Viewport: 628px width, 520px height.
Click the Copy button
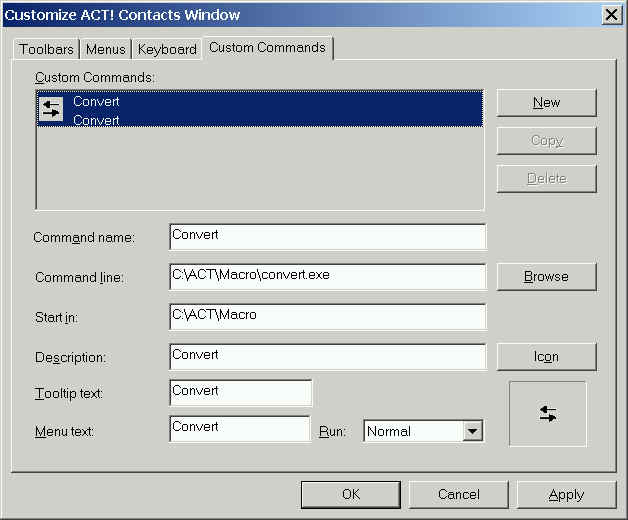[x=547, y=141]
